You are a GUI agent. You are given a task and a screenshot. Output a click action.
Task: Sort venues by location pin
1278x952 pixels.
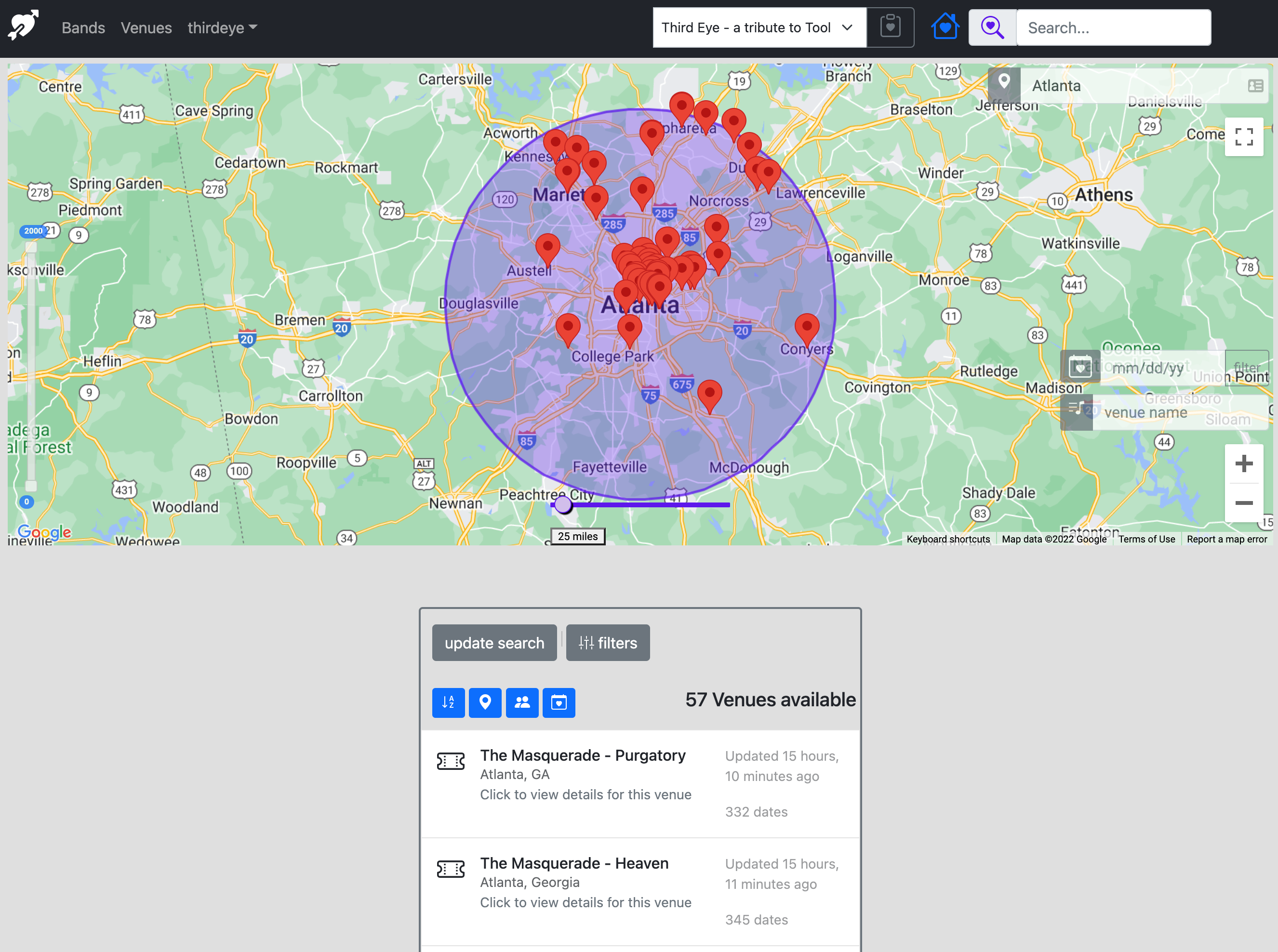485,702
